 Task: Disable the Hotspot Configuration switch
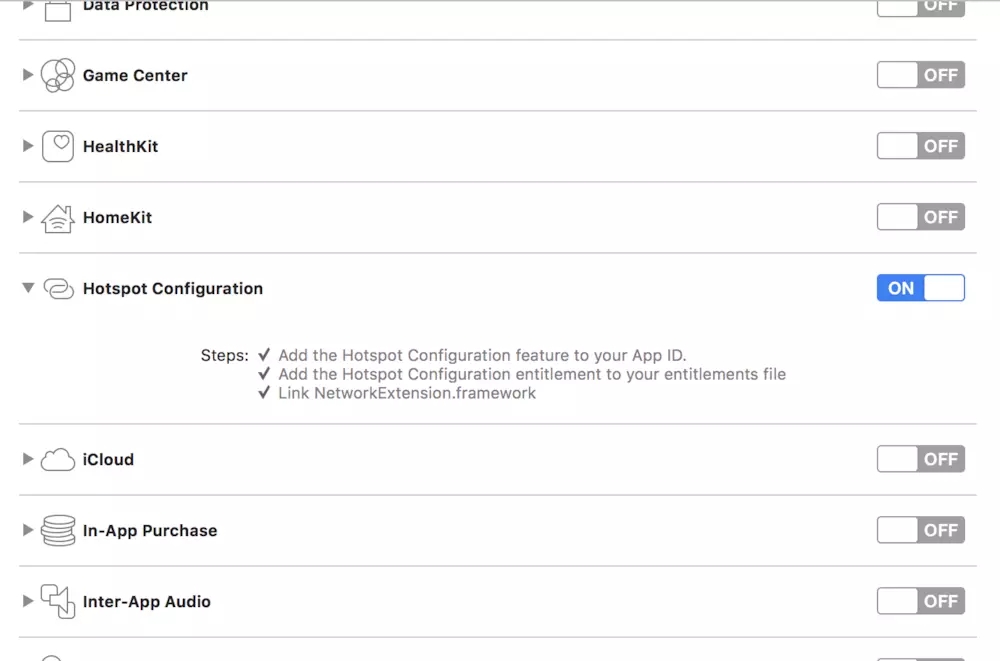pyautogui.click(x=920, y=288)
